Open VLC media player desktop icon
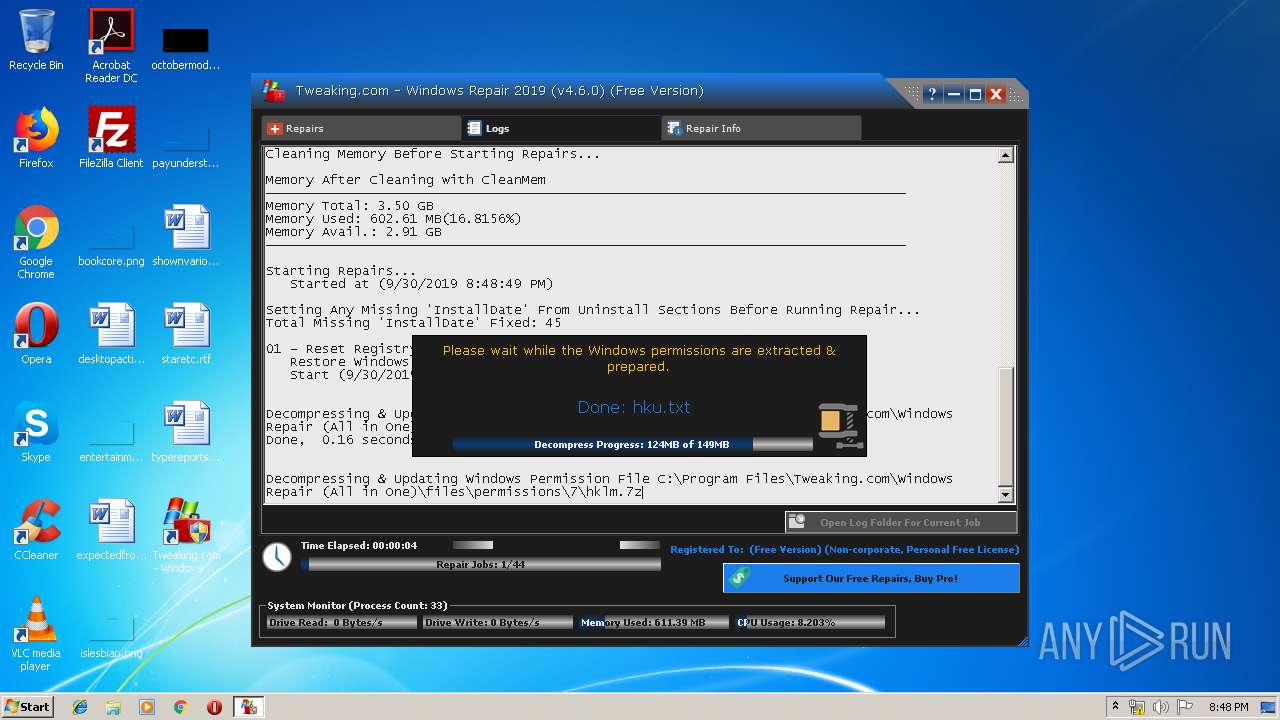This screenshot has height=720, width=1280. pyautogui.click(x=36, y=634)
